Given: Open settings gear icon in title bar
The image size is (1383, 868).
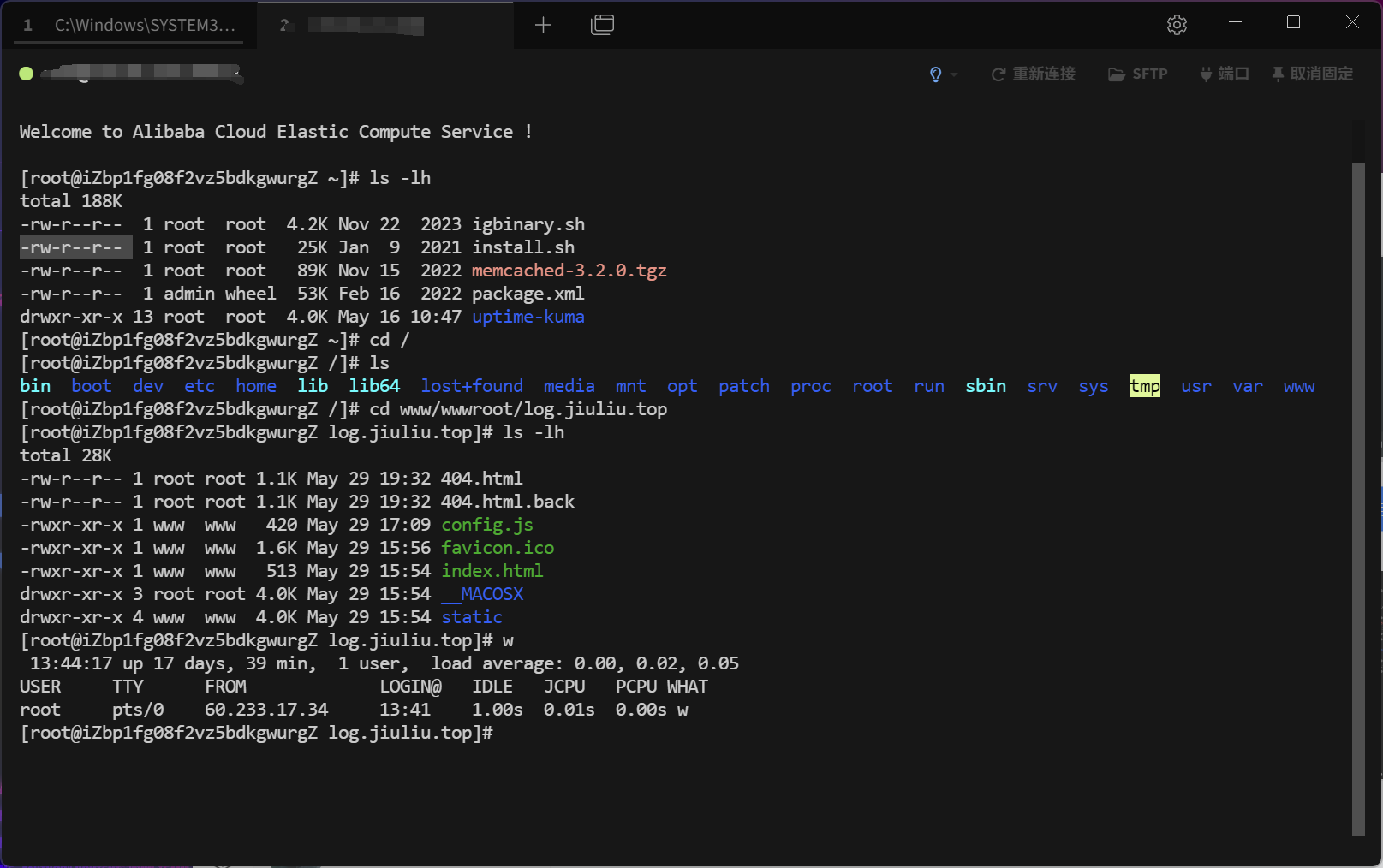Looking at the screenshot, I should tap(1177, 25).
